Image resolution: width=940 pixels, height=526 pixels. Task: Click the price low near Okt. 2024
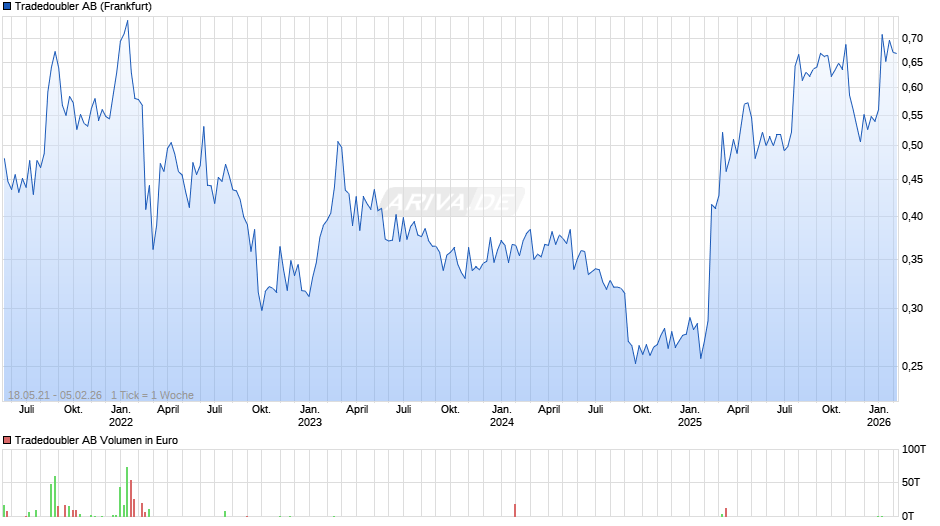(635, 363)
